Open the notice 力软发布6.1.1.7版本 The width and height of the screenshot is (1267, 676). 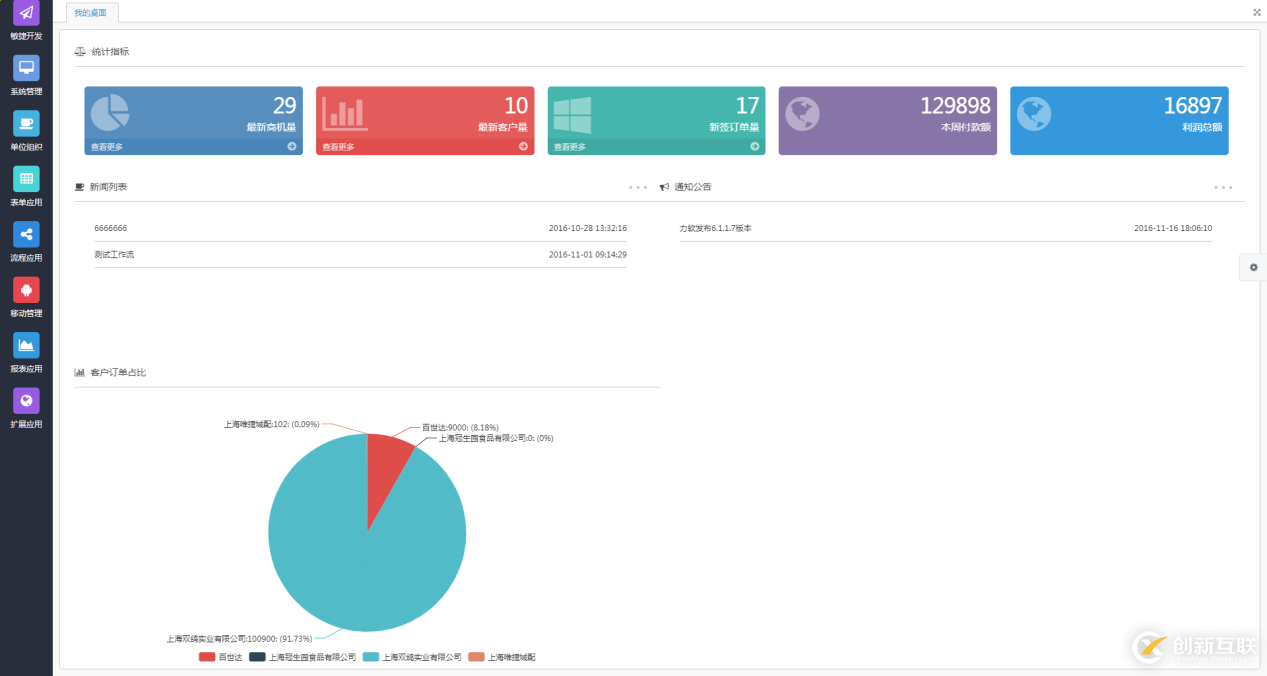715,228
